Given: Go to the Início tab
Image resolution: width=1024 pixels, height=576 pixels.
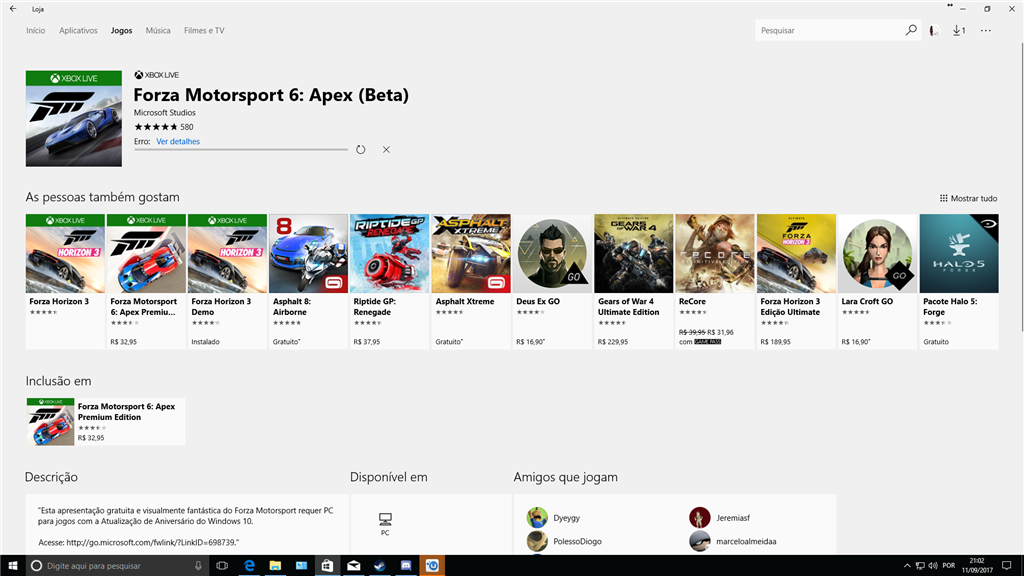Looking at the screenshot, I should pos(35,31).
